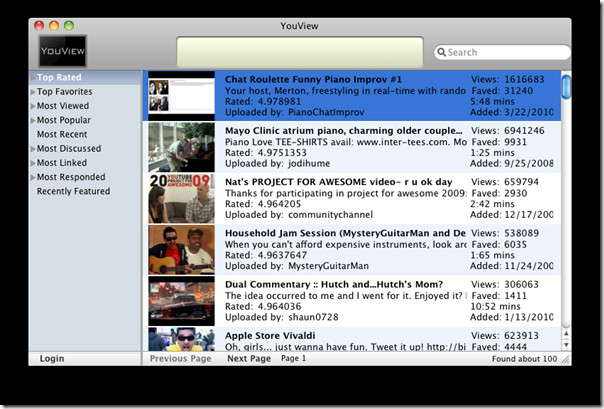Click the Login button

52,359
